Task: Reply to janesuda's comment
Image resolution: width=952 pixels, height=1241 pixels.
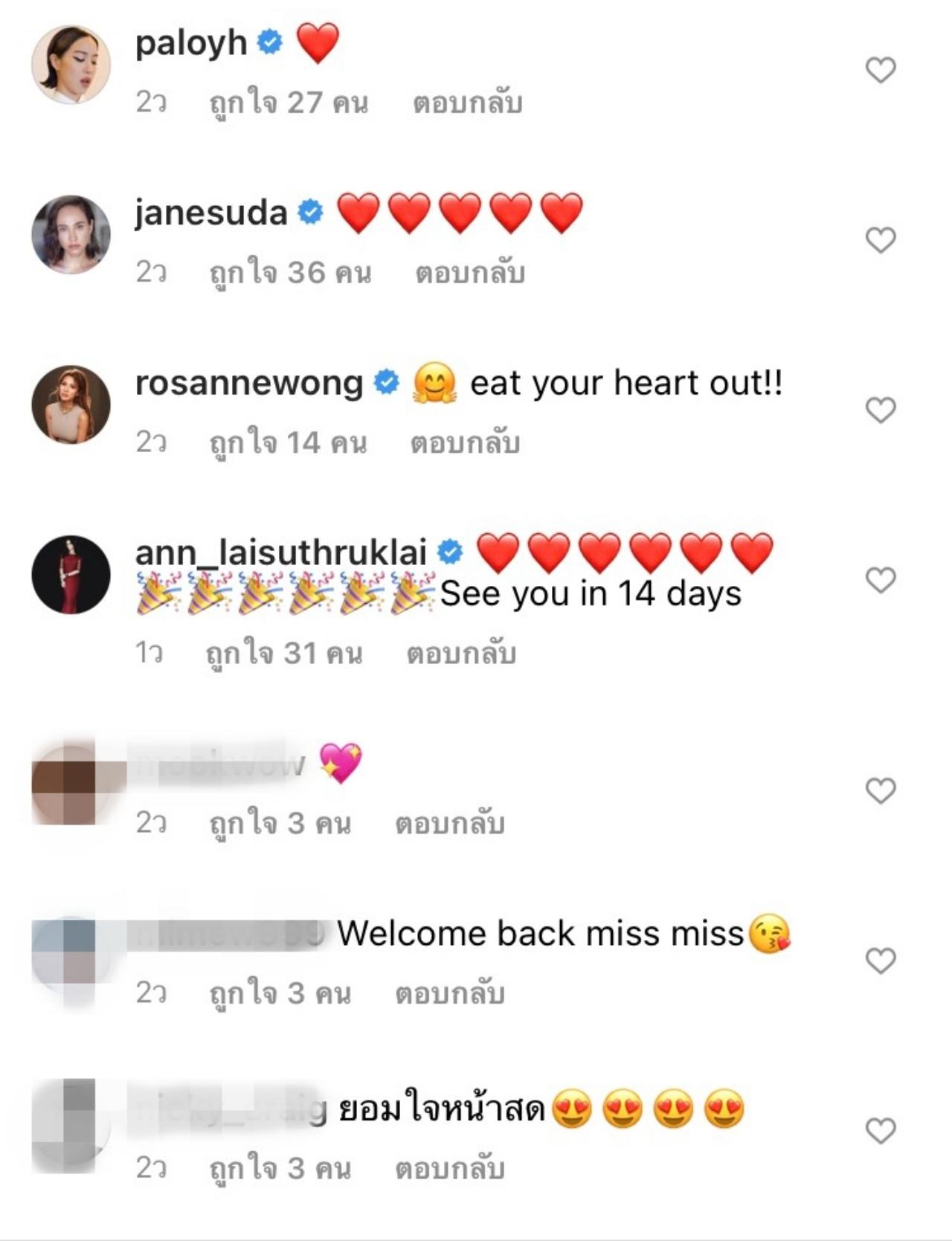Action: coord(470,273)
